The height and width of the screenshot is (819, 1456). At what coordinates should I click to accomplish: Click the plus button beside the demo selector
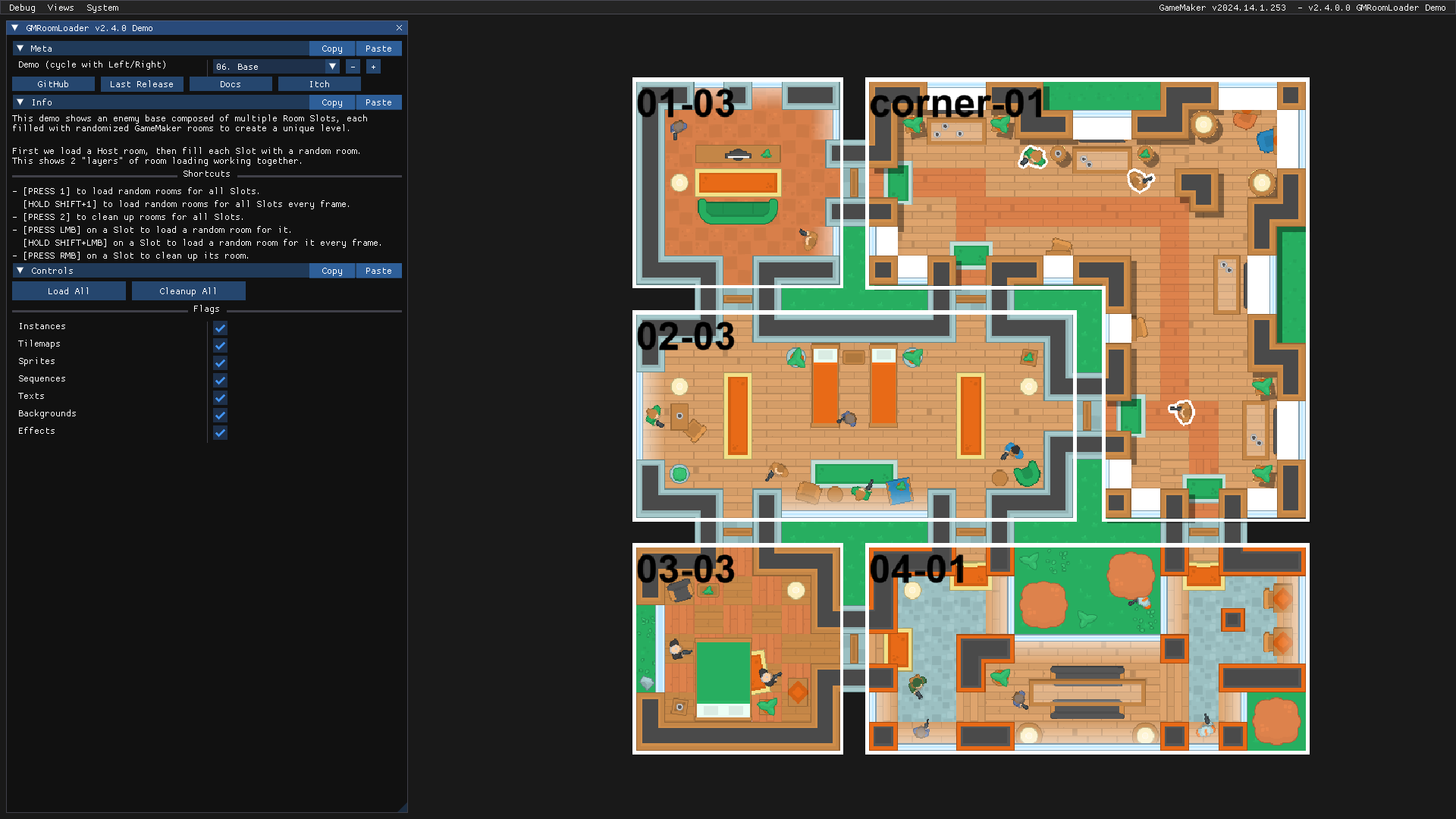pyautogui.click(x=373, y=67)
